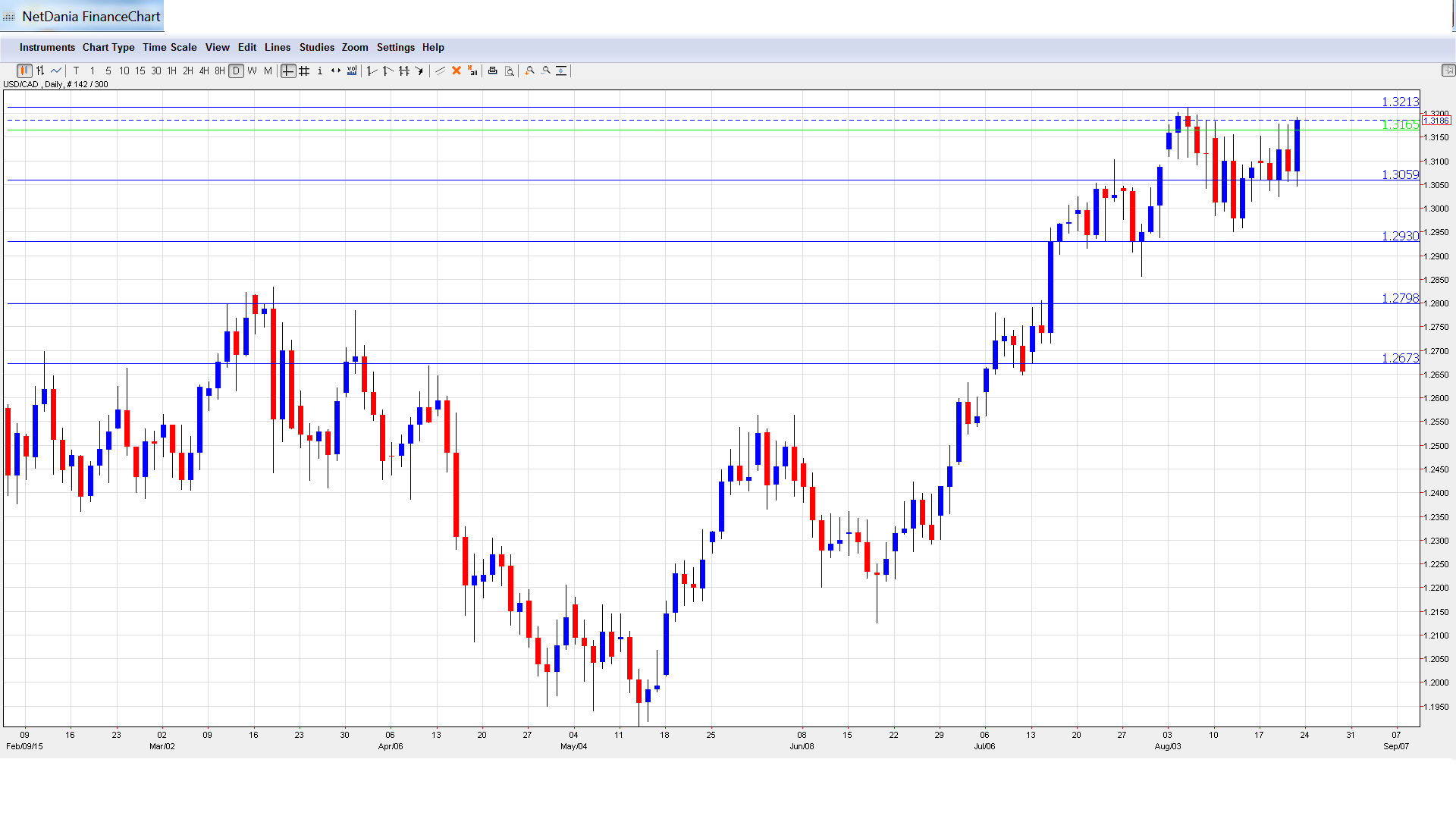Click delete selected line X icon

tap(457, 71)
